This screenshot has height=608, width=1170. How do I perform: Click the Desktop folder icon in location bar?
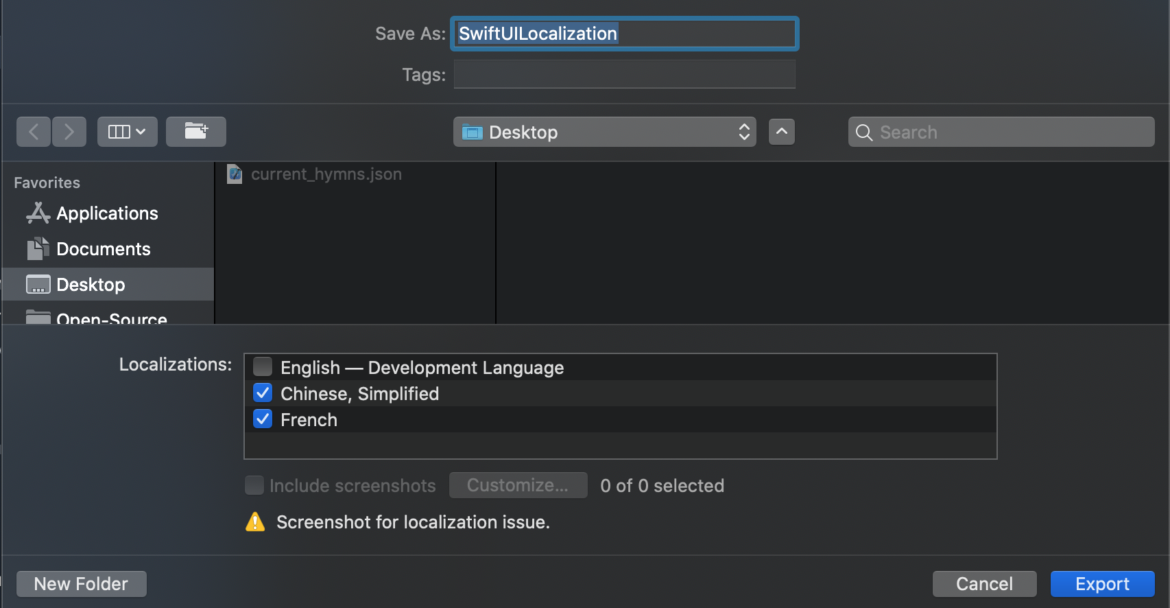[x=475, y=131]
